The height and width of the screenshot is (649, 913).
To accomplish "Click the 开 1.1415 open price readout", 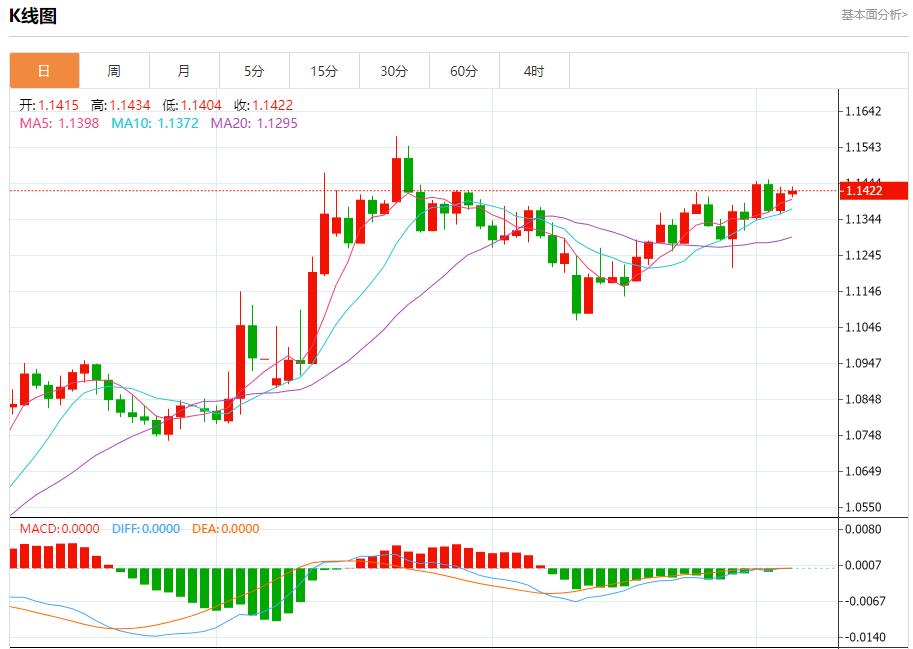I will pos(49,105).
